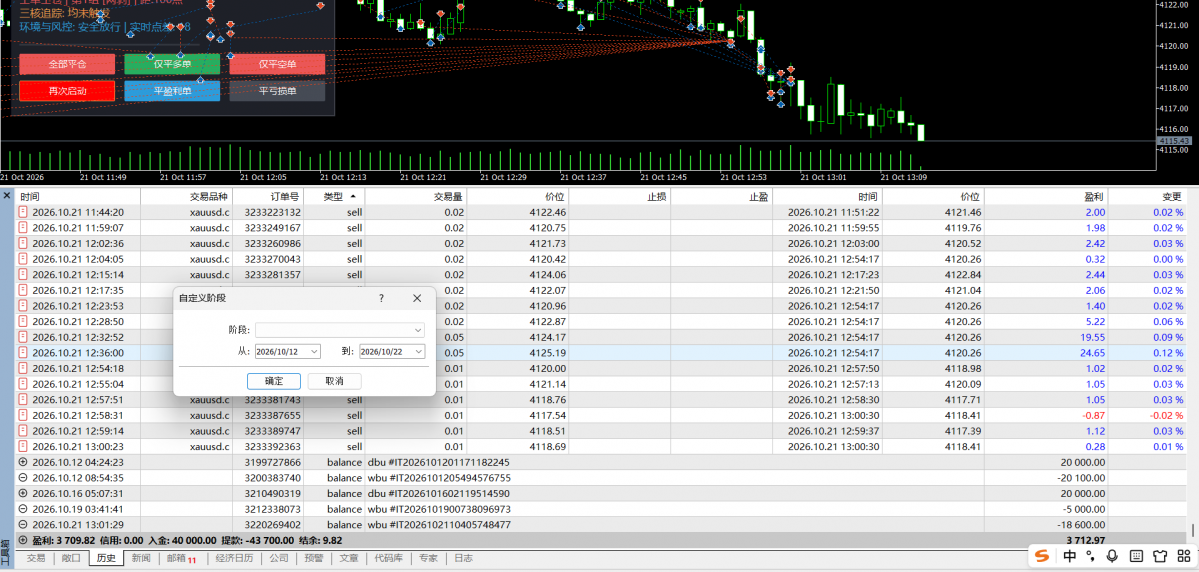Click the Sogou punctuation mode icon
The height and width of the screenshot is (572, 1199).
pos(1092,555)
